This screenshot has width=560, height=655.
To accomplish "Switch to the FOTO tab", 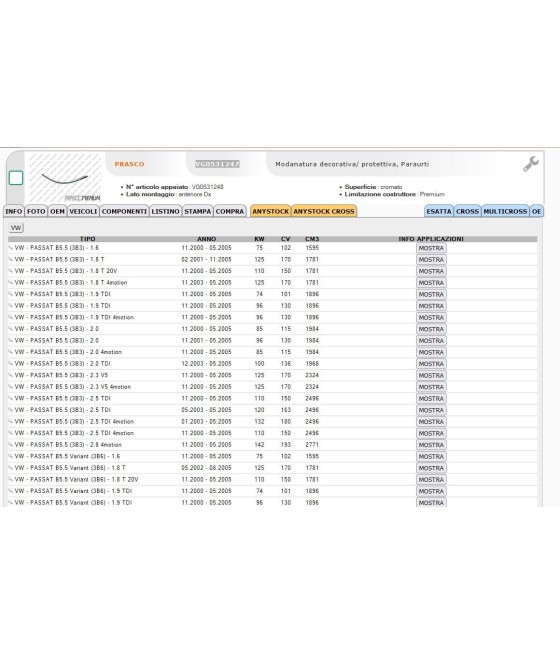I will 36,211.
